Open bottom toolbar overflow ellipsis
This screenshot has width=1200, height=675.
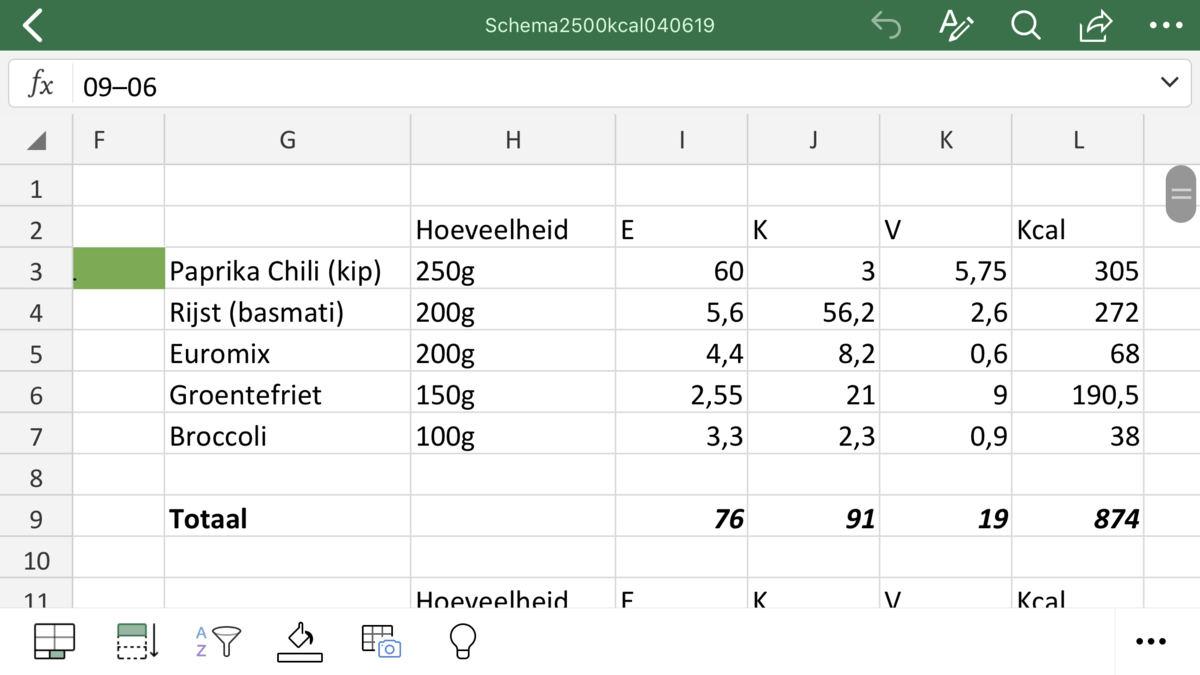[x=1151, y=641]
